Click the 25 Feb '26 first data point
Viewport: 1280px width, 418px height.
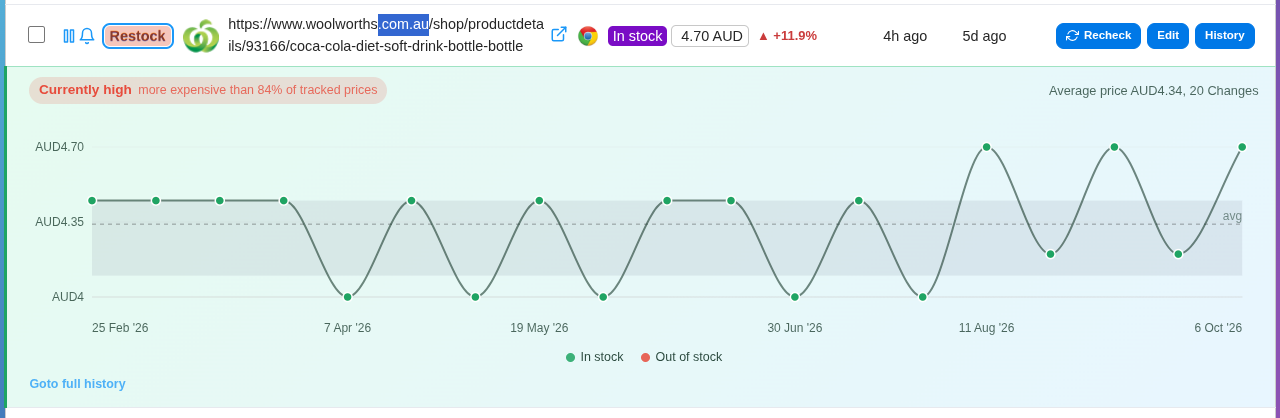pos(92,200)
